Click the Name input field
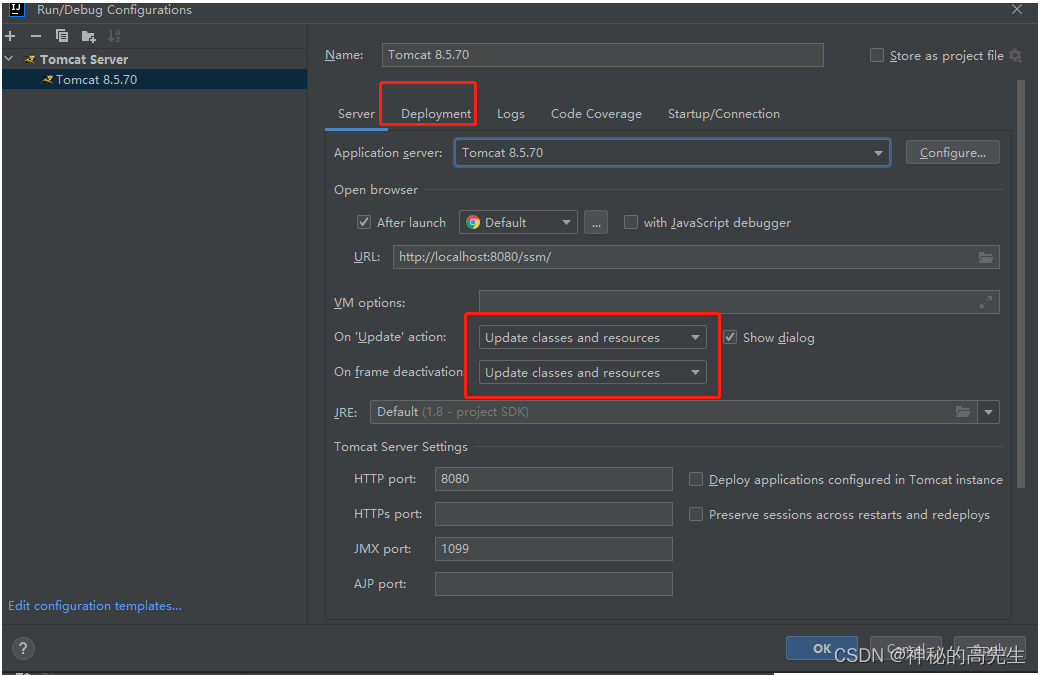 [x=603, y=55]
